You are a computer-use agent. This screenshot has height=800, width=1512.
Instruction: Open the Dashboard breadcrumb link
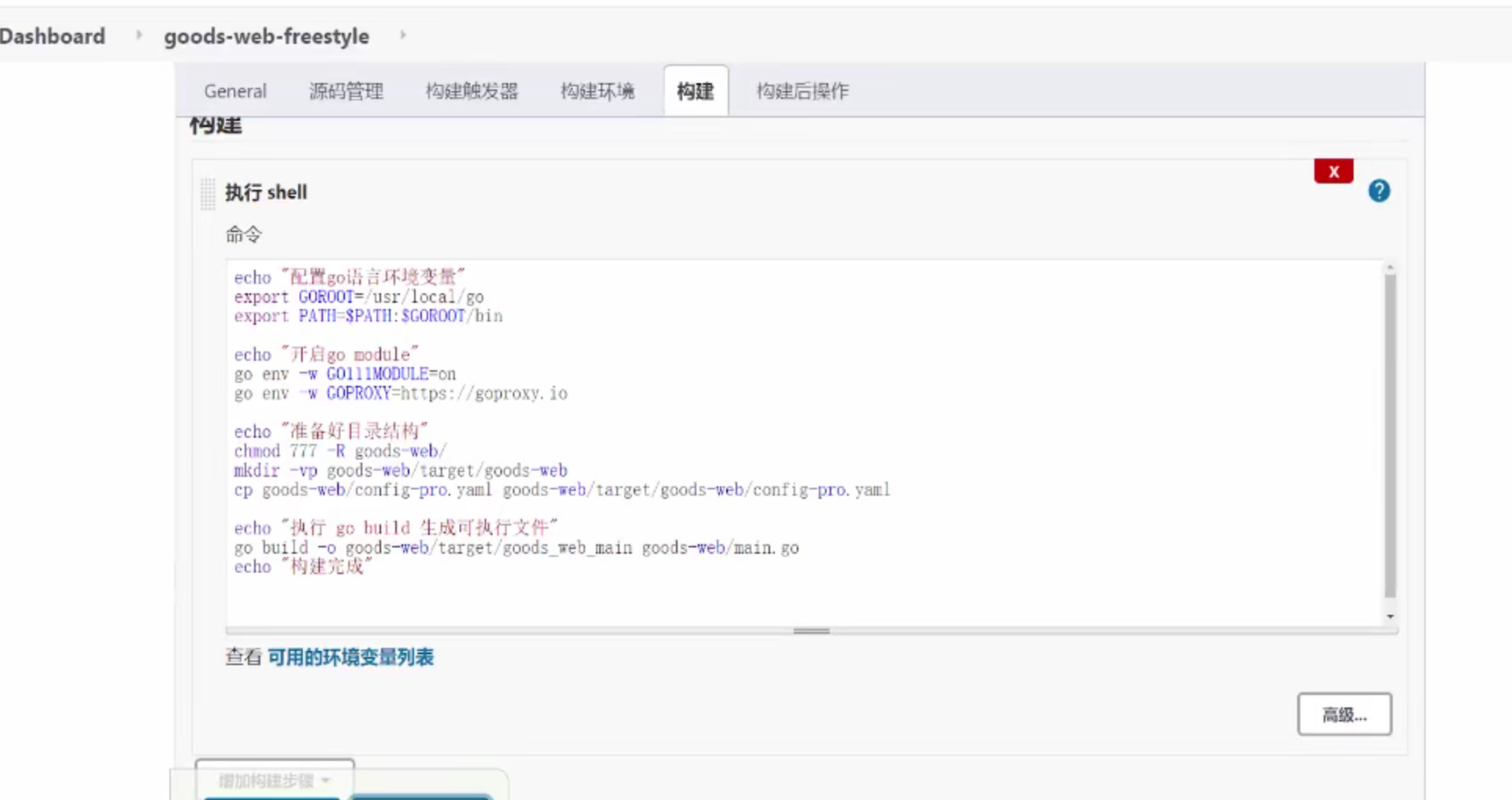[x=52, y=36]
